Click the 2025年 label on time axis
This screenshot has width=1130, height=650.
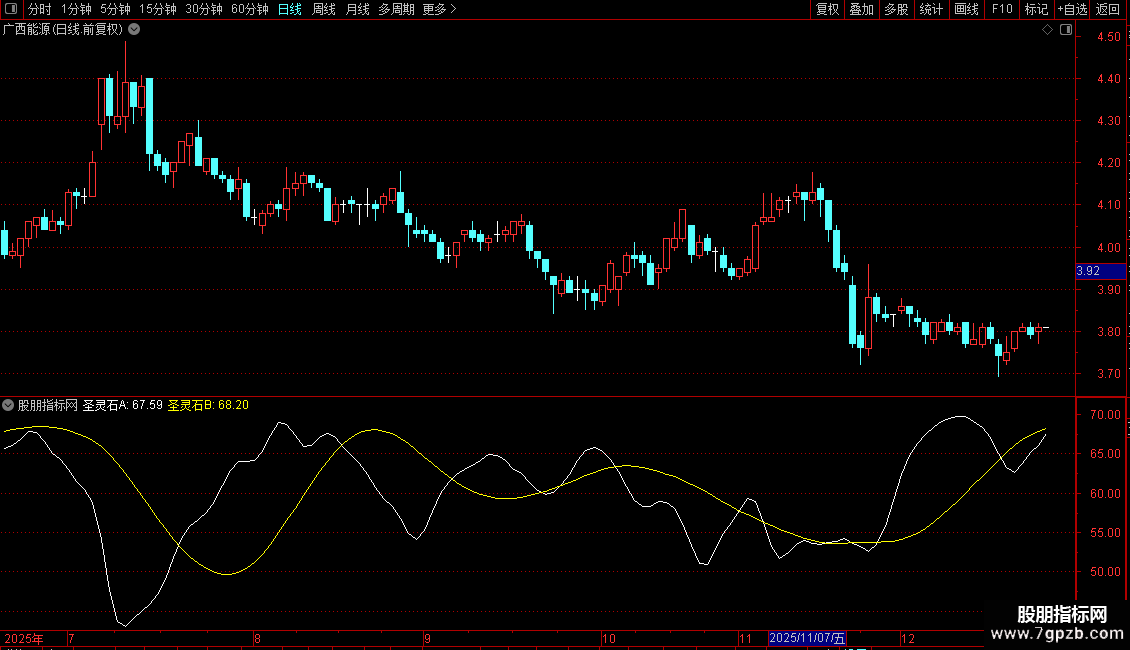(x=24, y=638)
